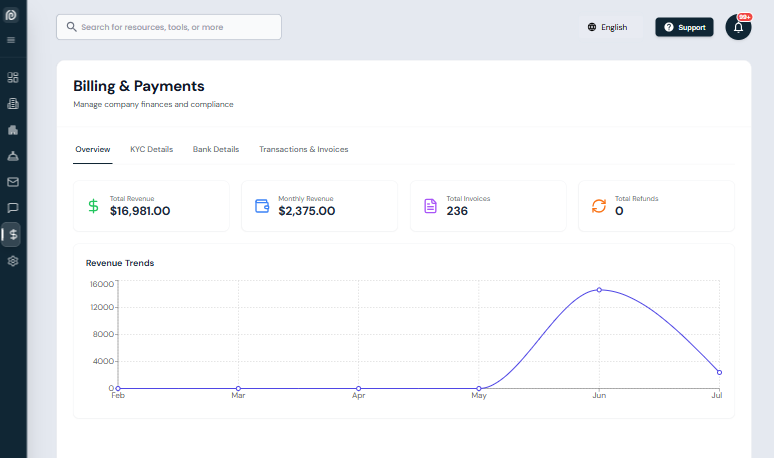Click the Total Invoices card

point(488,206)
